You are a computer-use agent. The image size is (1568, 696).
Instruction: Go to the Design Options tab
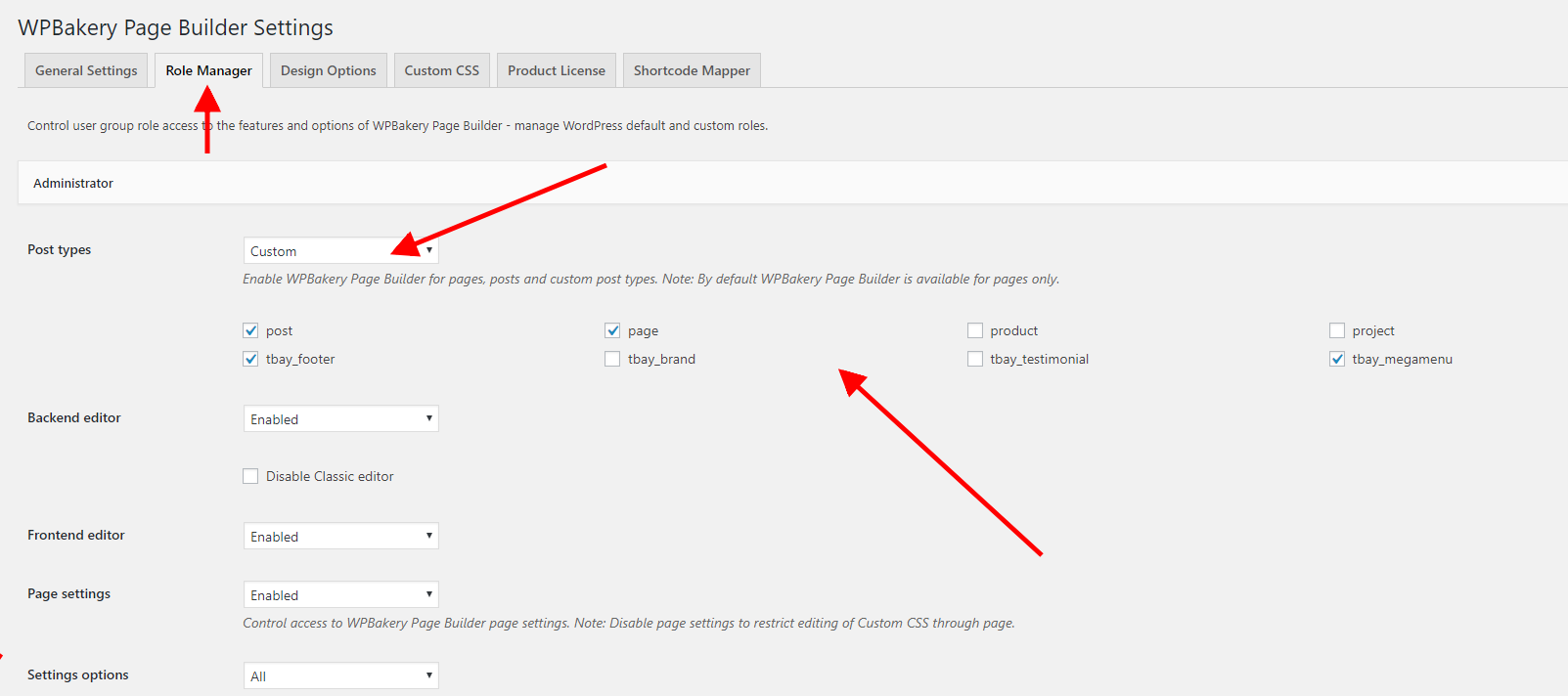click(328, 70)
